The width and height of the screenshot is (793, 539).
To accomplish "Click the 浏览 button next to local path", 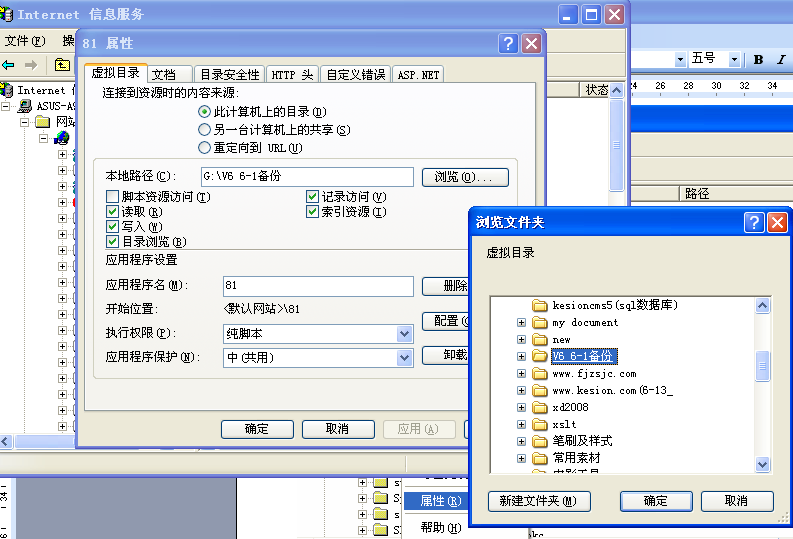I will click(465, 177).
